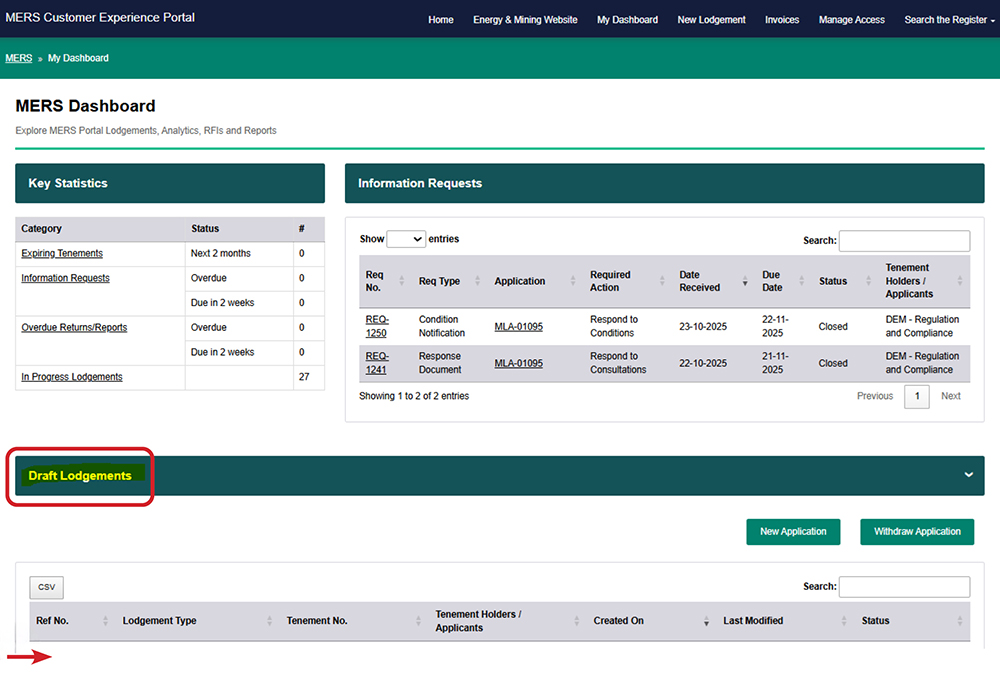Sort requests by Required Action column
Viewport: 1000px width, 674px height.
tap(628, 281)
